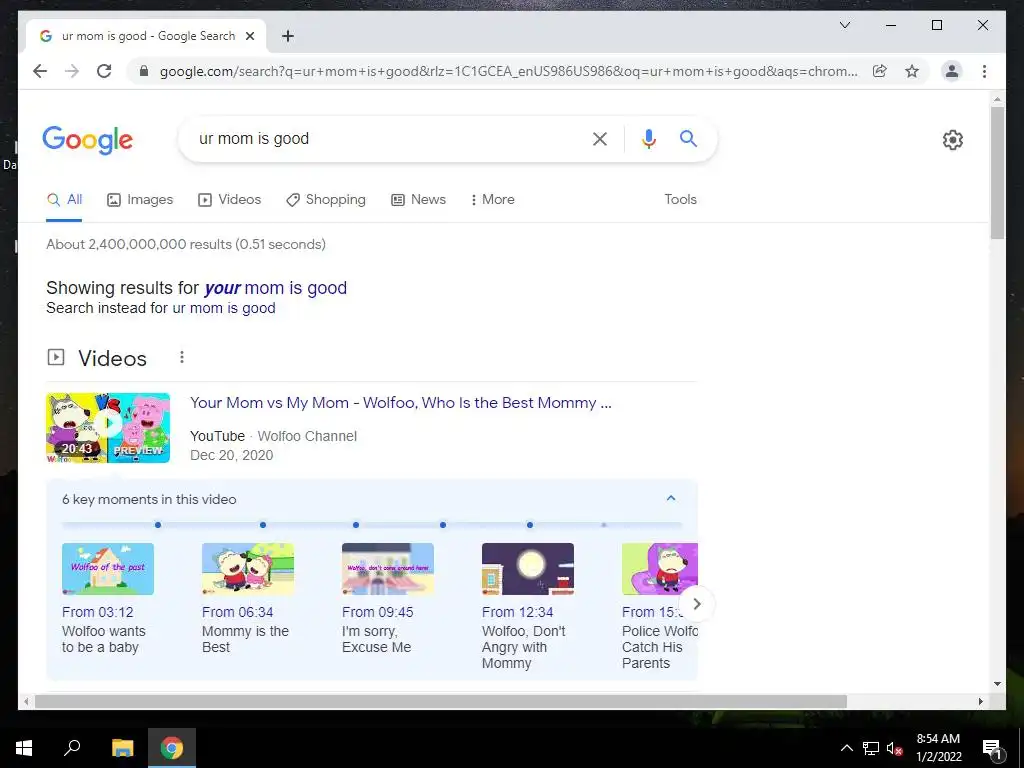The image size is (1024, 768).
Task: Open the Videos section three-dot options
Action: [182, 357]
